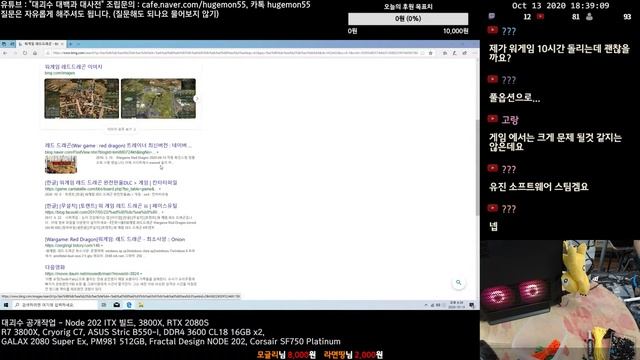Open the Windows Start menu

pos(6,305)
